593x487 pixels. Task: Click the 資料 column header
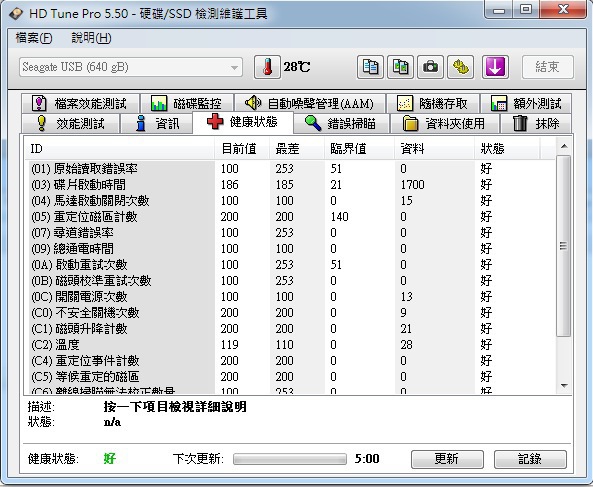tap(435, 149)
